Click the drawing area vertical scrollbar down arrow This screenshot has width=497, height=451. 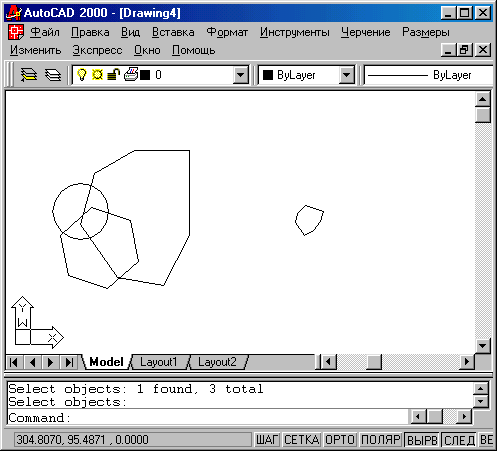[x=483, y=346]
